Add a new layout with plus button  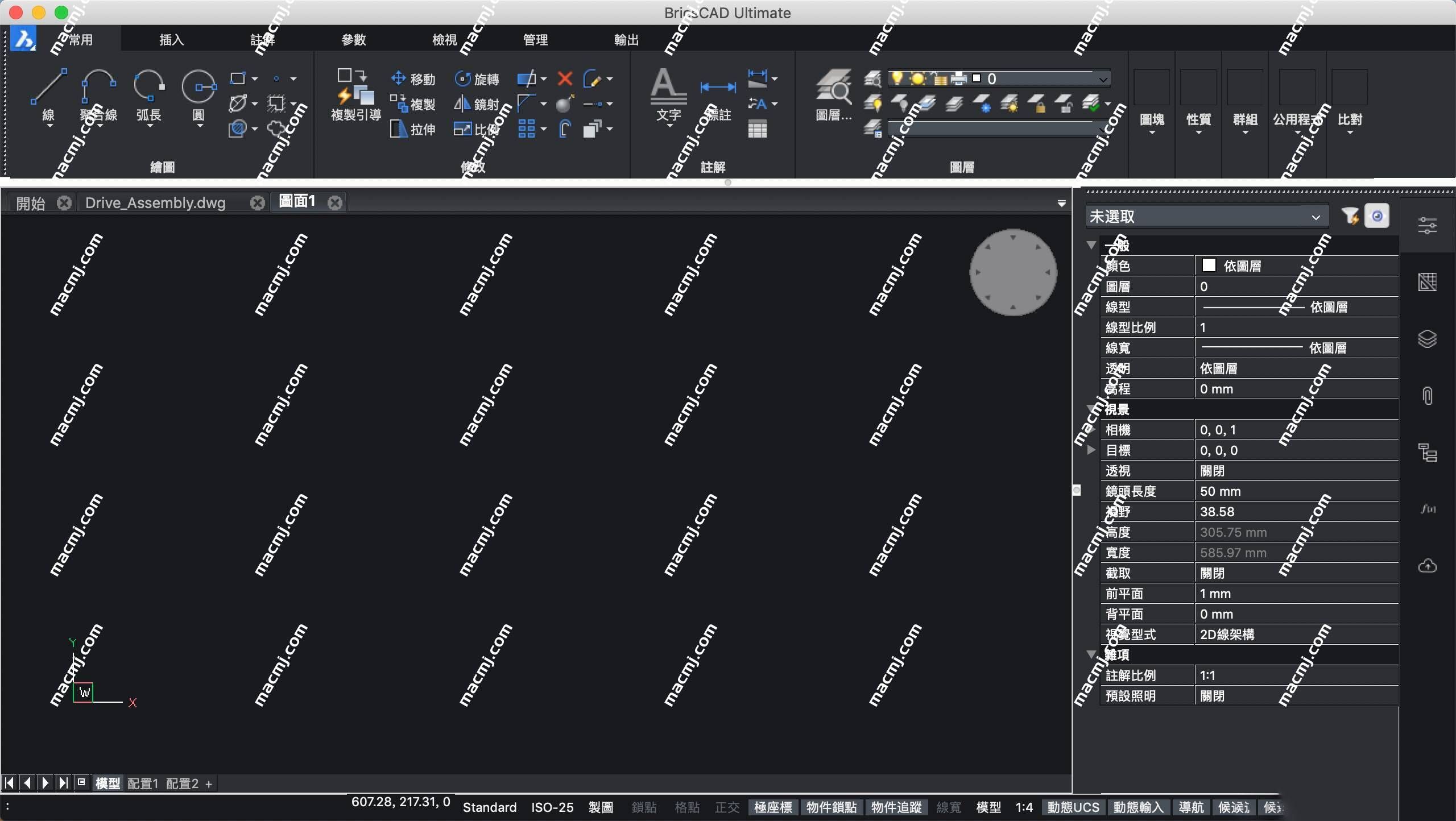click(x=209, y=784)
